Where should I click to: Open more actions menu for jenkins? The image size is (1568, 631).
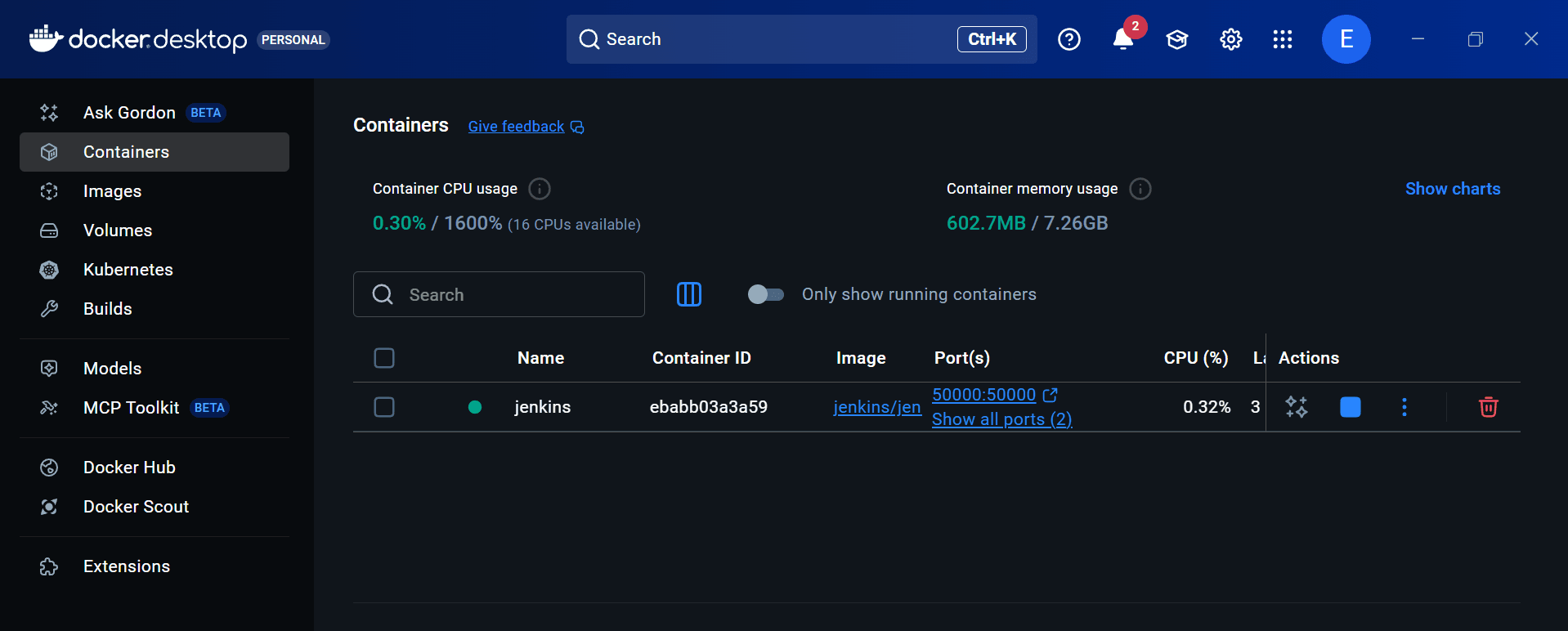1404,407
